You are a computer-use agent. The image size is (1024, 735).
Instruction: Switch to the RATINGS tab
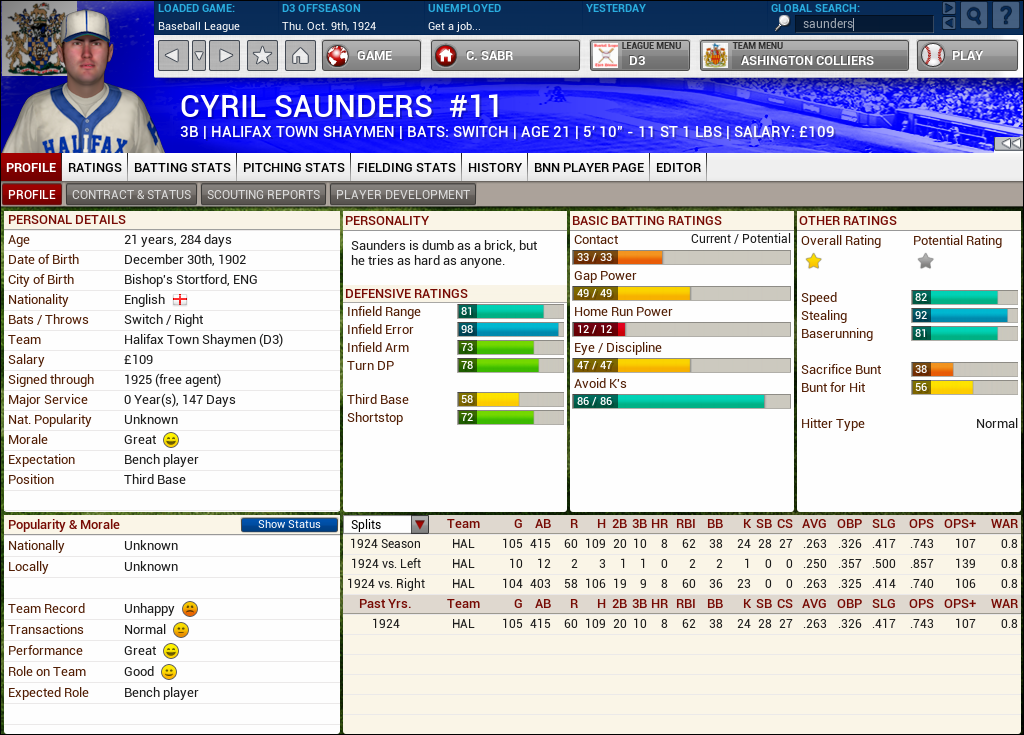tap(96, 167)
